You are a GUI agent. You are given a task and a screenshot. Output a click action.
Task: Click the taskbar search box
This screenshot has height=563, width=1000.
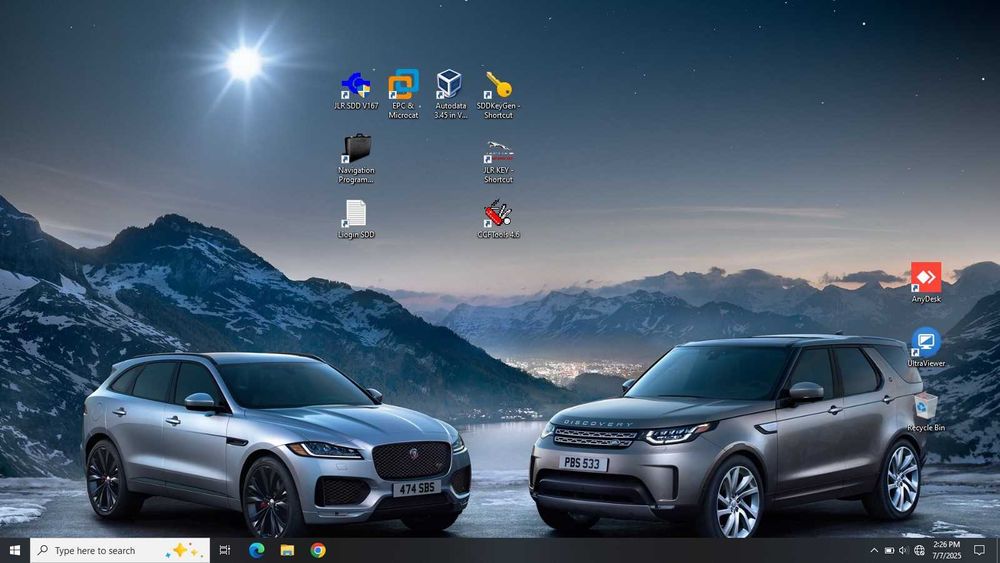tap(120, 550)
